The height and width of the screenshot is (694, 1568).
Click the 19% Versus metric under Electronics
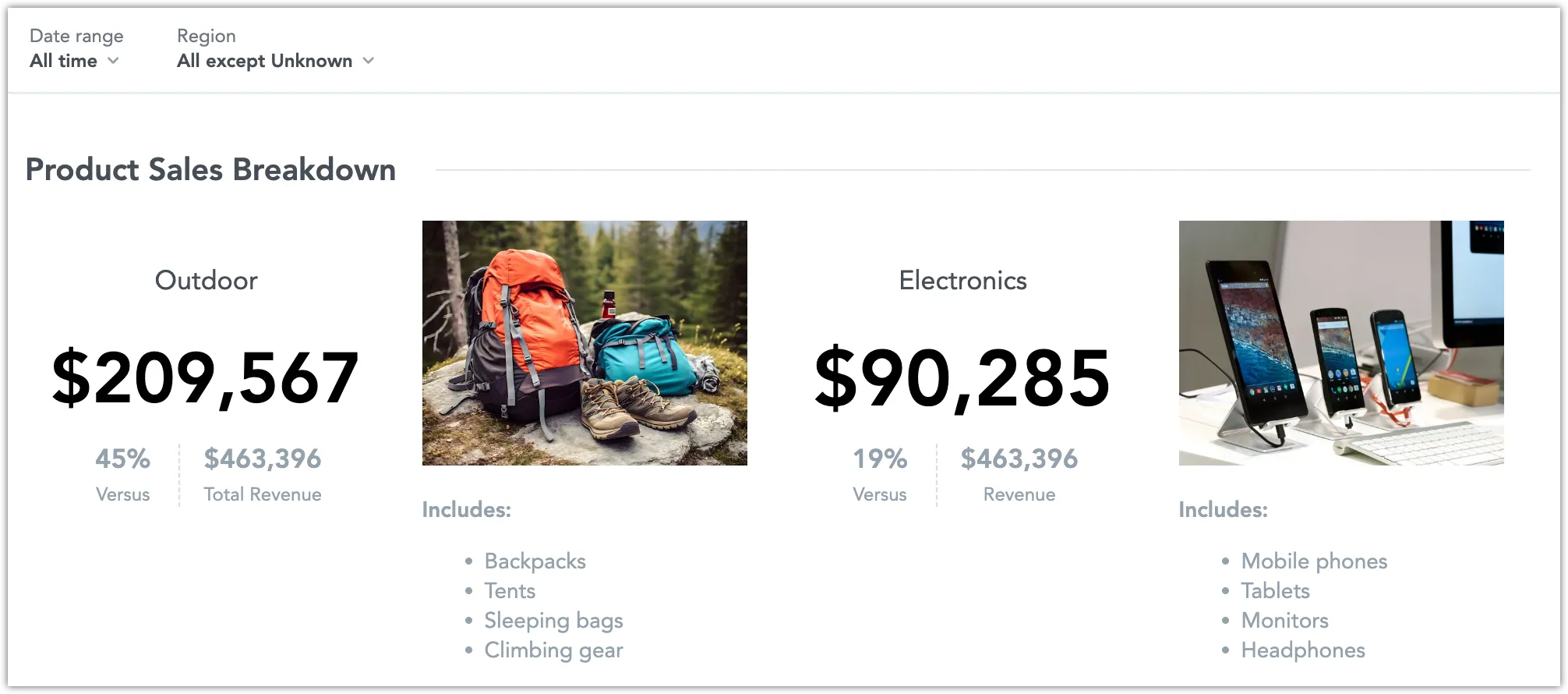879,459
